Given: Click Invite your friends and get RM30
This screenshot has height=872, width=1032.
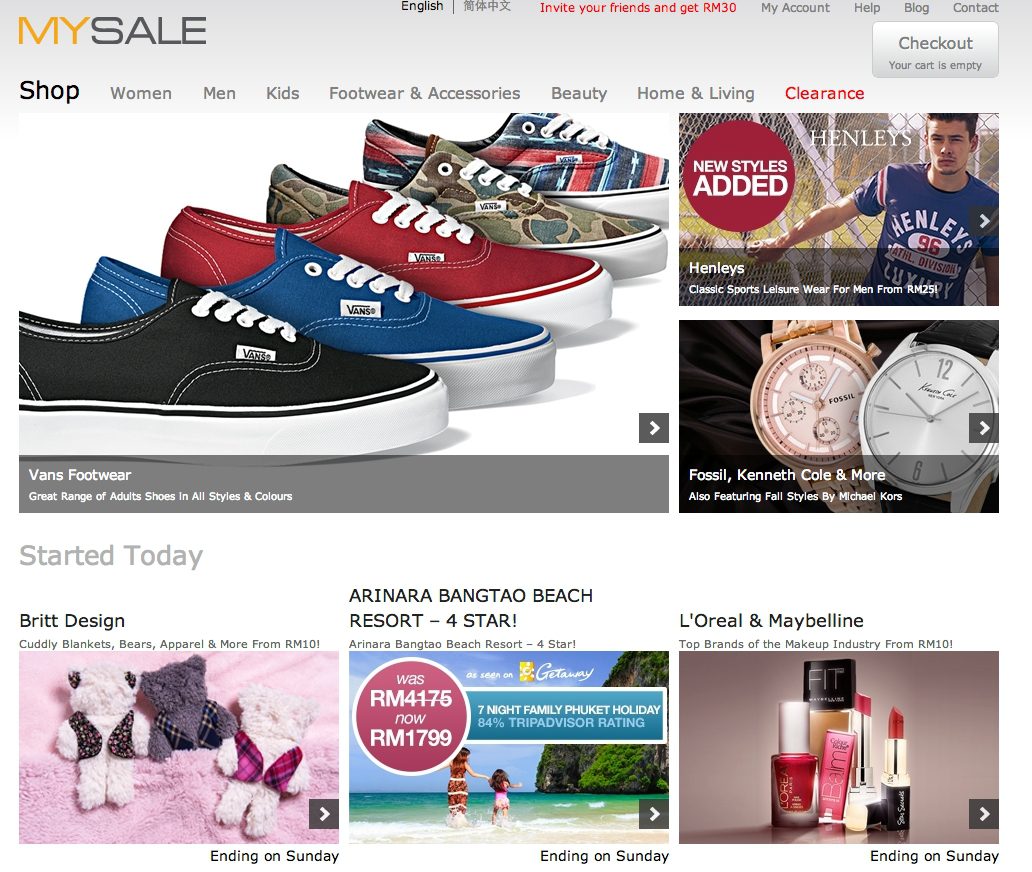Looking at the screenshot, I should [638, 8].
